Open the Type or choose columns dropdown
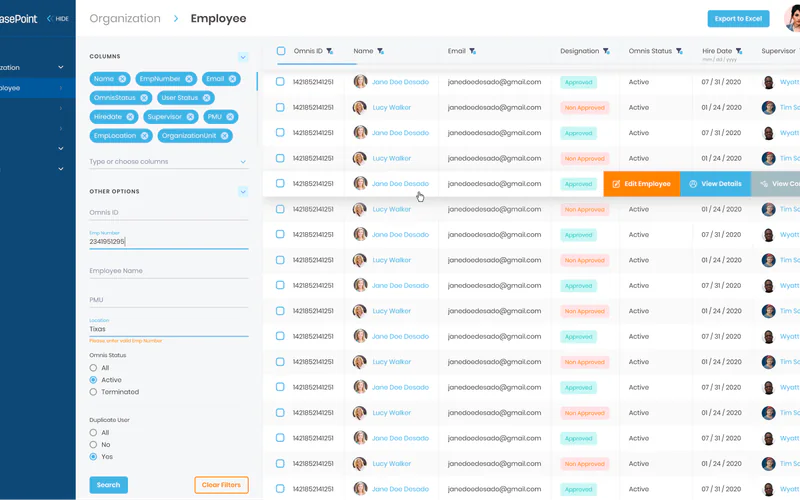Screen dimensions: 800x500 pyautogui.click(x=168, y=162)
